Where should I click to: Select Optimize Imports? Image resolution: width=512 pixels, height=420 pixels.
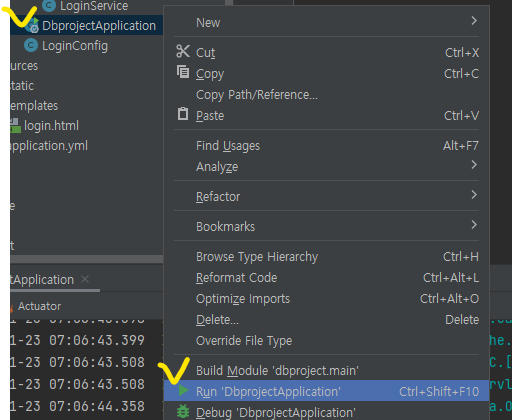(x=326, y=299)
